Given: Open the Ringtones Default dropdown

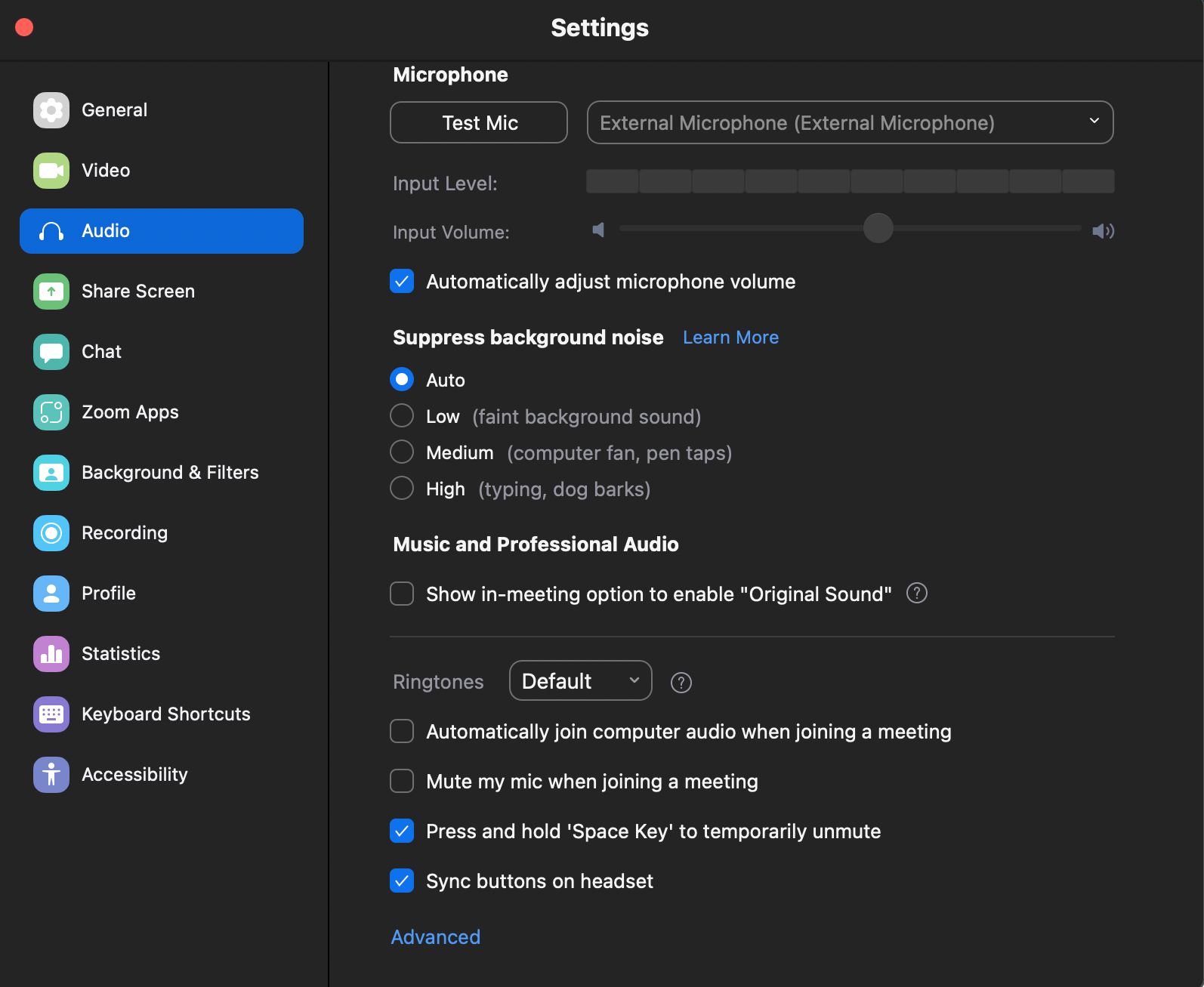Looking at the screenshot, I should click(581, 680).
